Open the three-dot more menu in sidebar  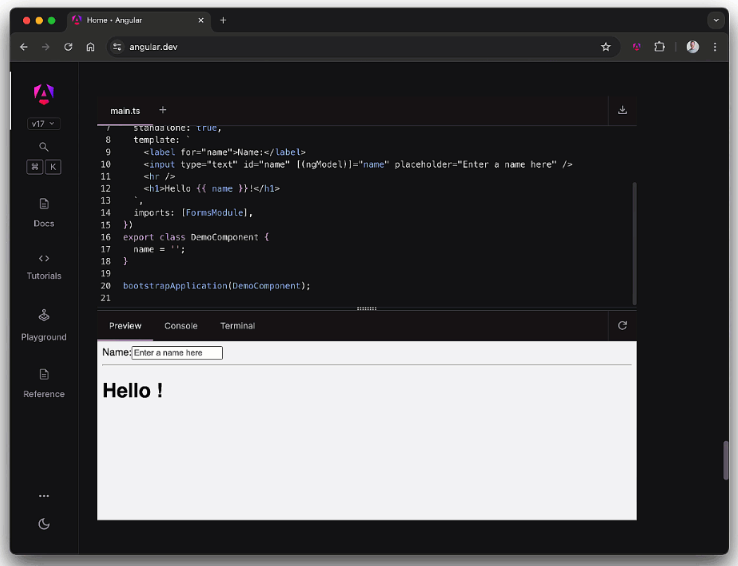44,496
